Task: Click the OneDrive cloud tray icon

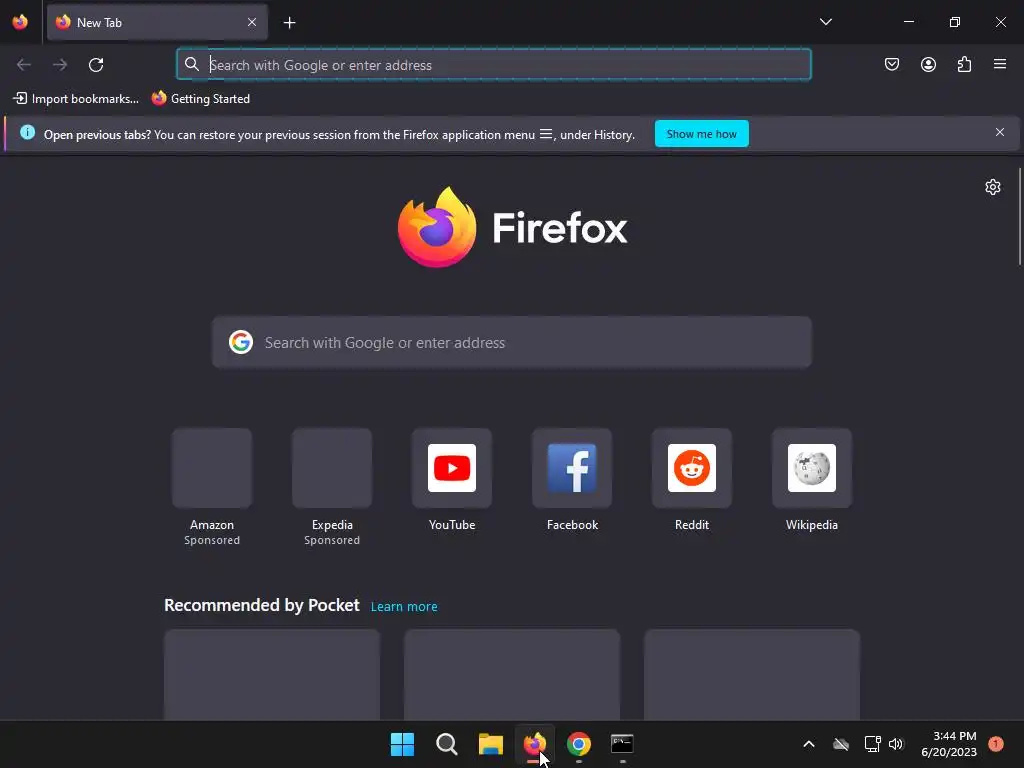Action: 841,744
